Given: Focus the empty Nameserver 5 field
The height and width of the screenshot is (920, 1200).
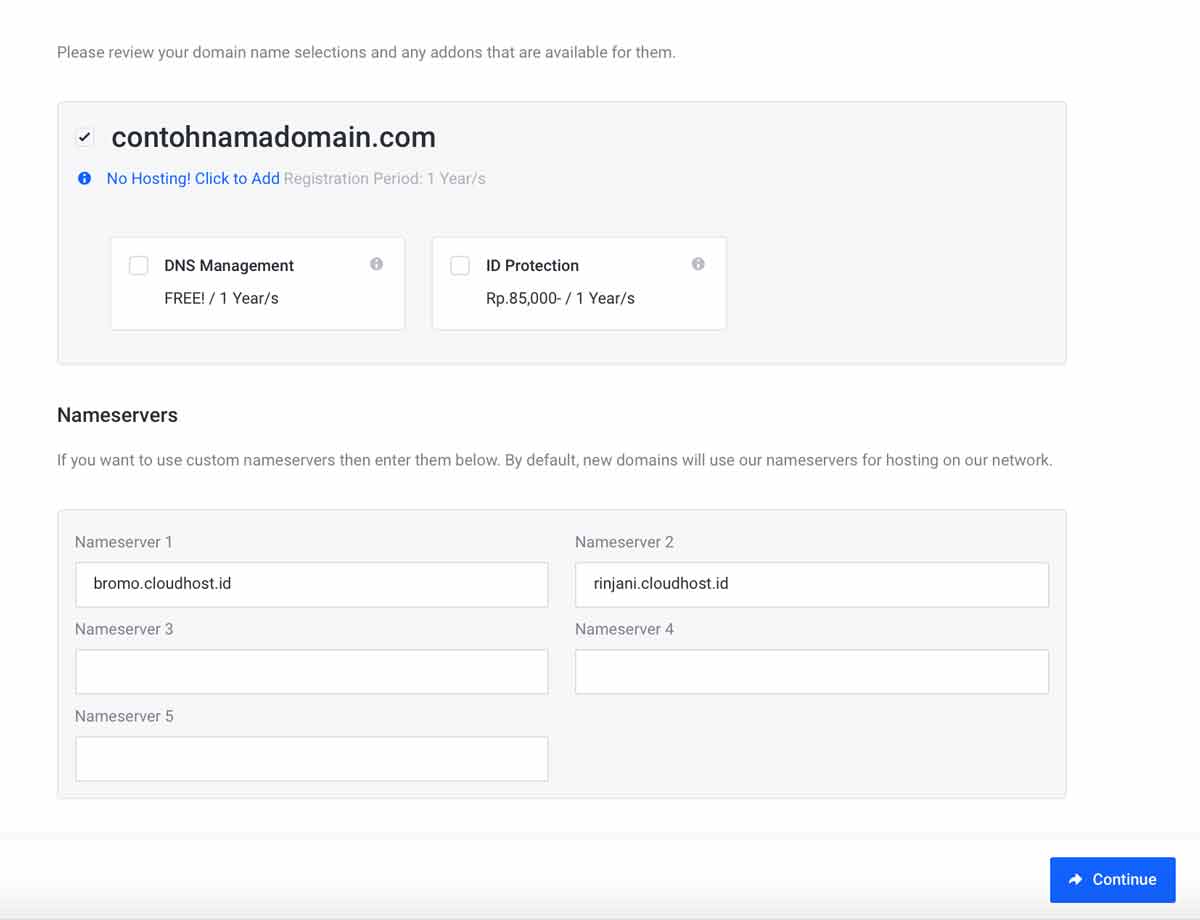Looking at the screenshot, I should tap(312, 758).
